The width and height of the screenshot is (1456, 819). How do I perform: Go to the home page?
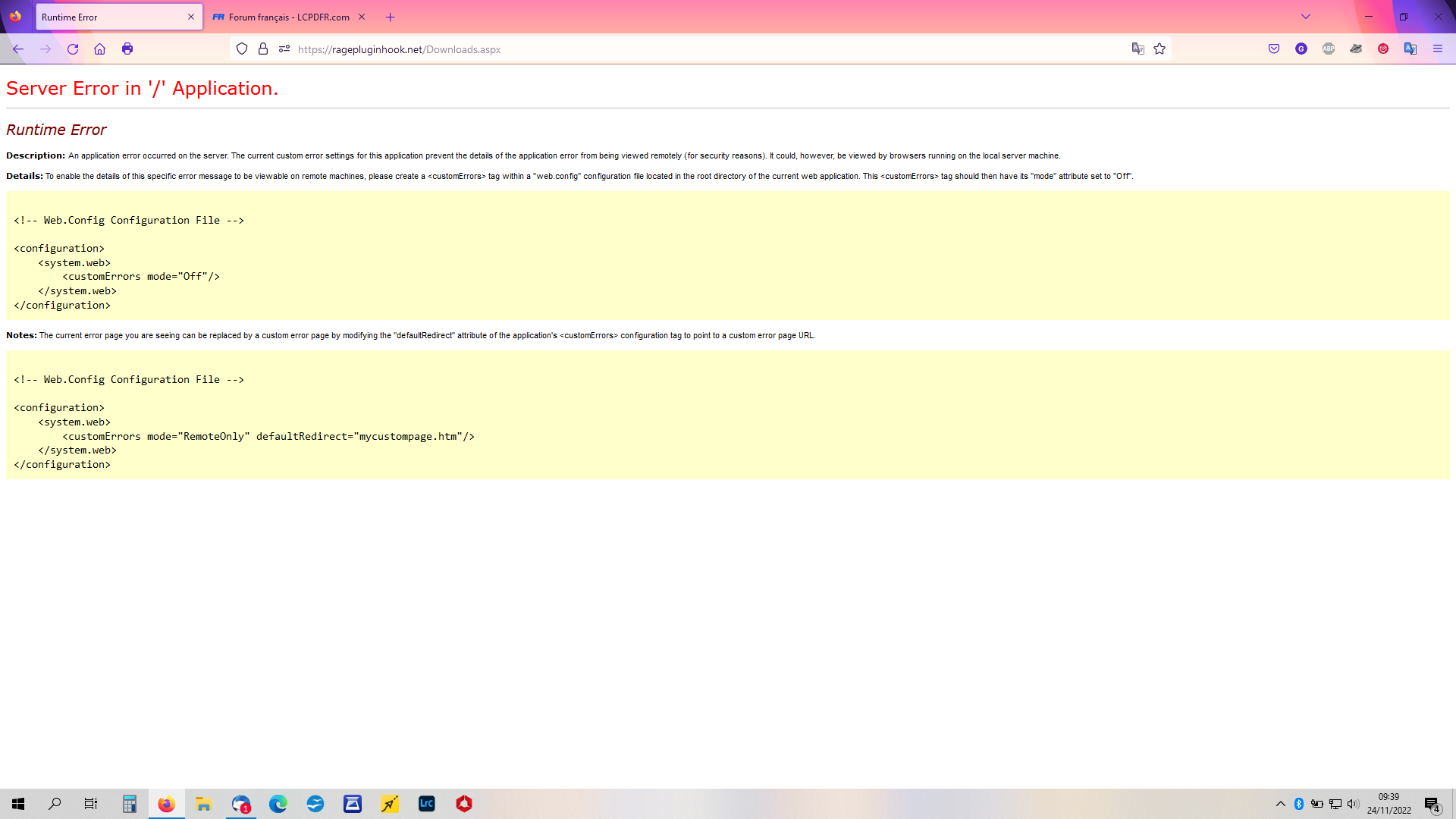click(x=99, y=49)
